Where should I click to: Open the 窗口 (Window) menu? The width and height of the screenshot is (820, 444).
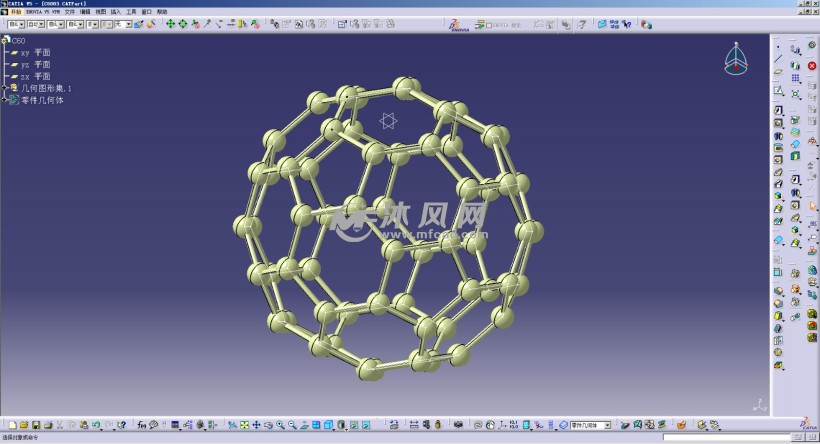[146, 12]
